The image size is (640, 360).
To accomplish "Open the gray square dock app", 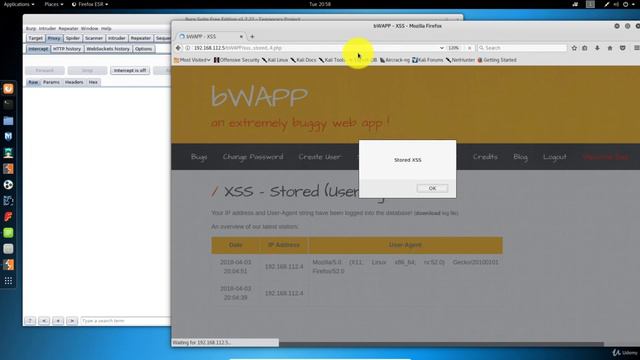I will click(8, 249).
